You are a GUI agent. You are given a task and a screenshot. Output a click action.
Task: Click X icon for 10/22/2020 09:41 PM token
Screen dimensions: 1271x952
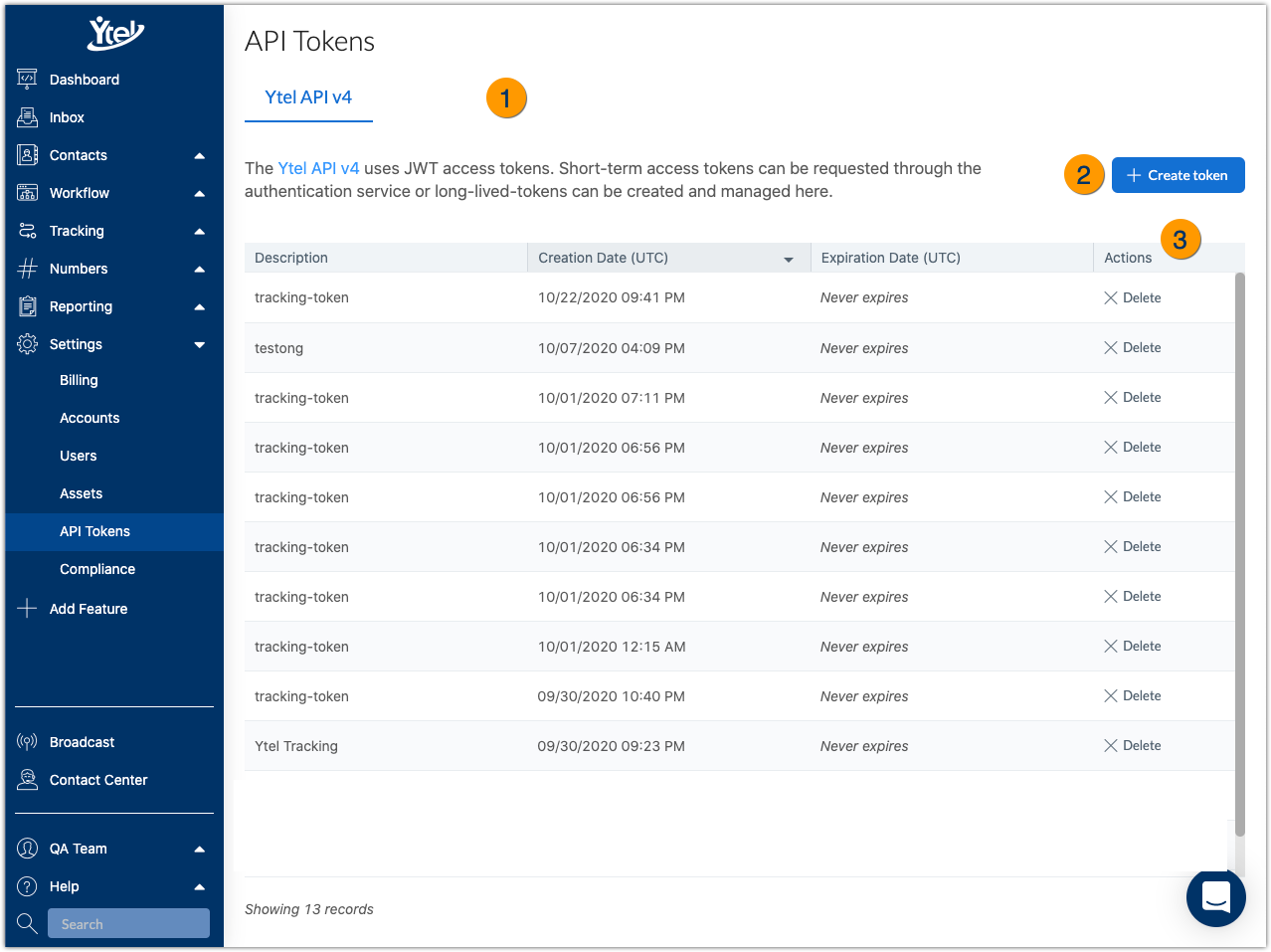click(x=1111, y=298)
